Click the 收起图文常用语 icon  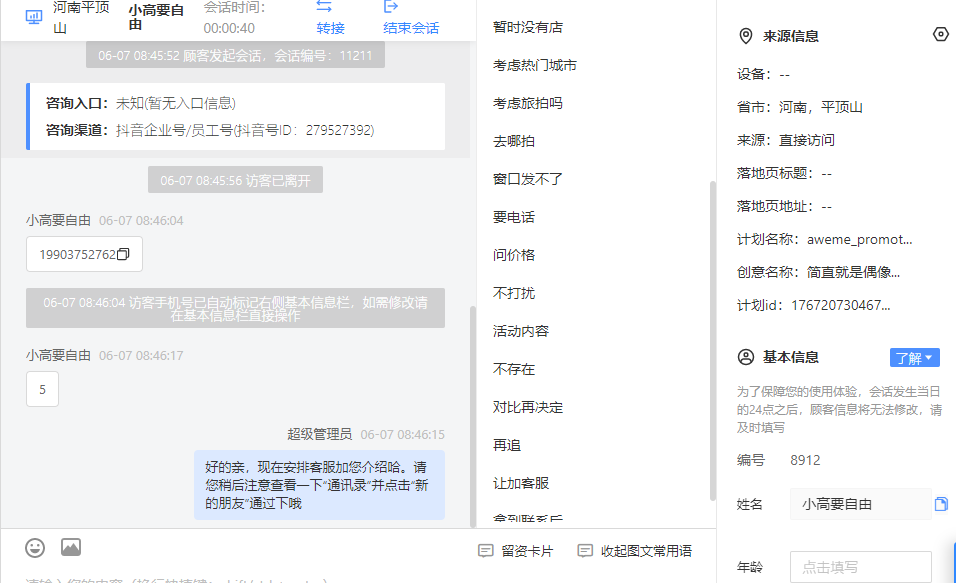(585, 551)
